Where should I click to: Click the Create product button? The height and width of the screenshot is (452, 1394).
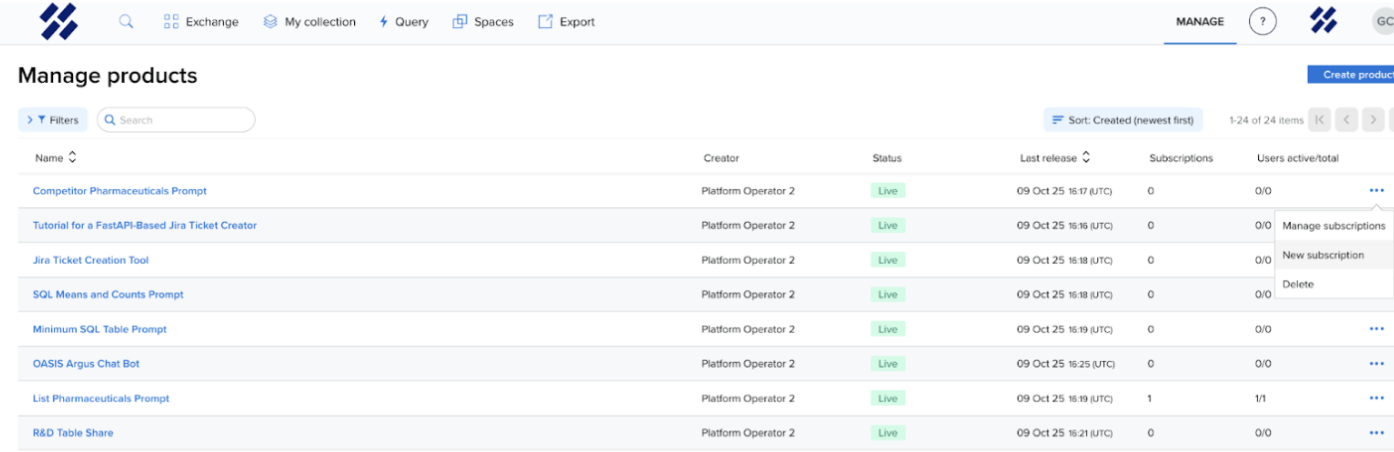point(1352,75)
